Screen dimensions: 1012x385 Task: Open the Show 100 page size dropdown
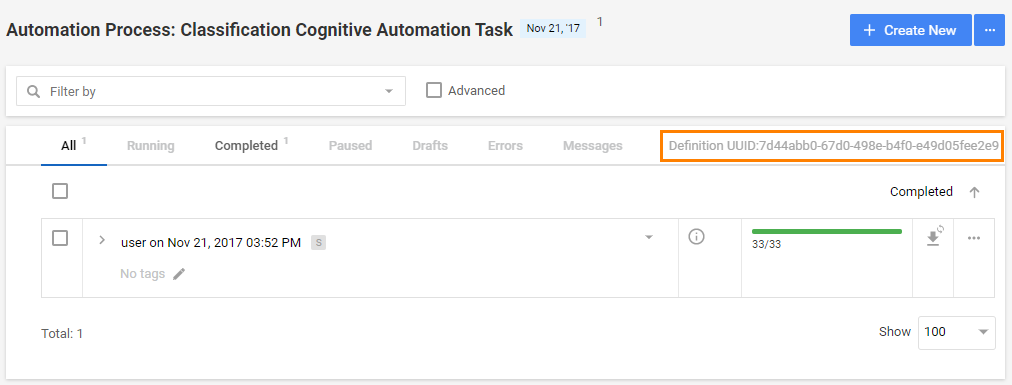[956, 332]
